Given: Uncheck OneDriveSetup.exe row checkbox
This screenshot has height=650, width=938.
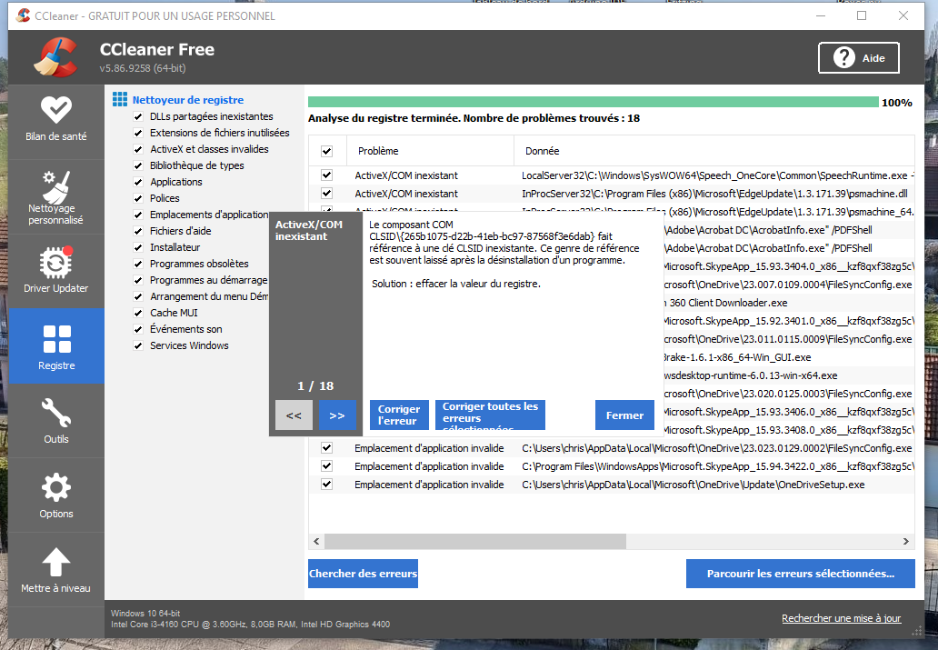Looking at the screenshot, I should tap(327, 484).
